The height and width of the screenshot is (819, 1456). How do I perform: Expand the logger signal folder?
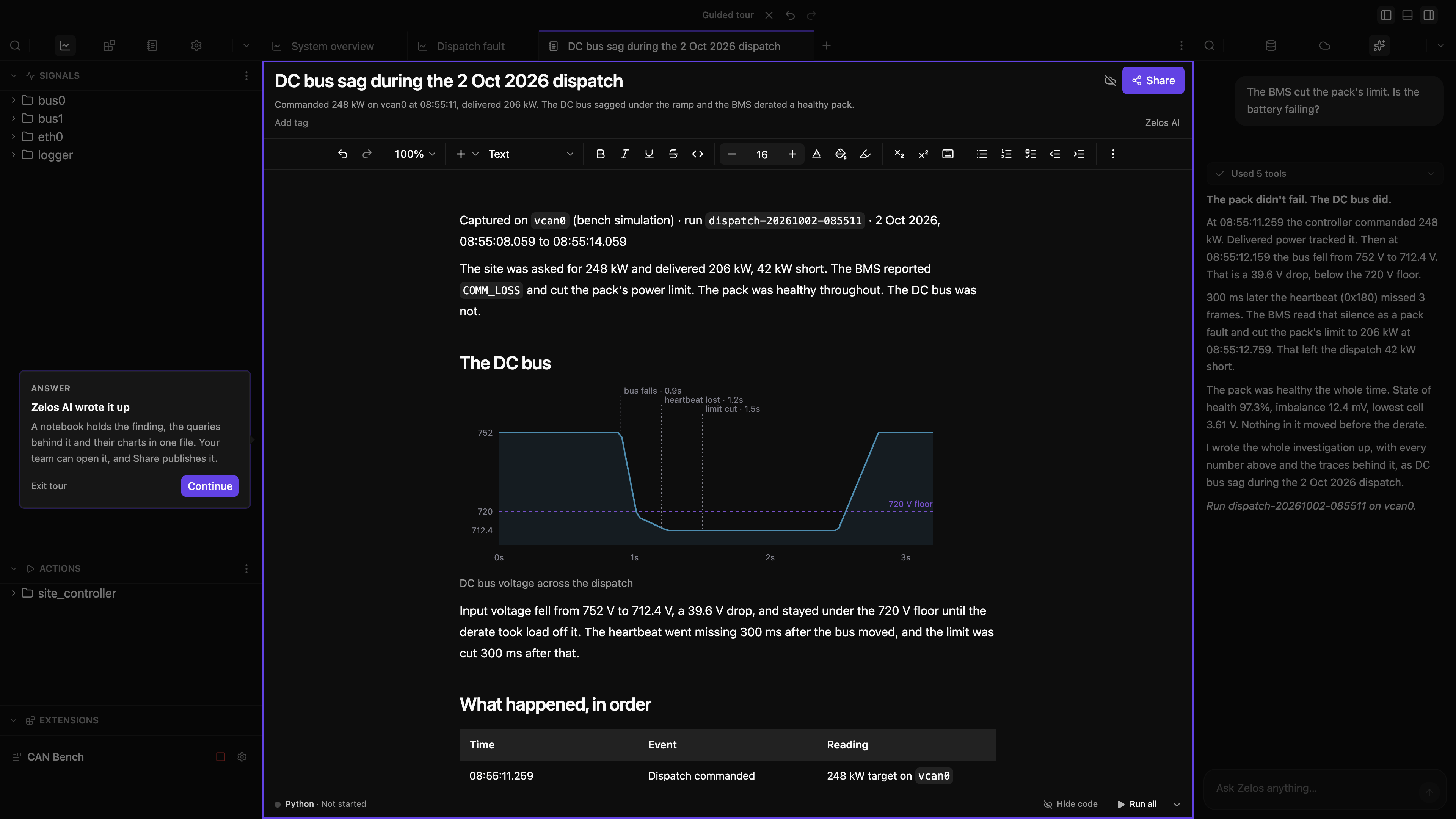point(14,155)
